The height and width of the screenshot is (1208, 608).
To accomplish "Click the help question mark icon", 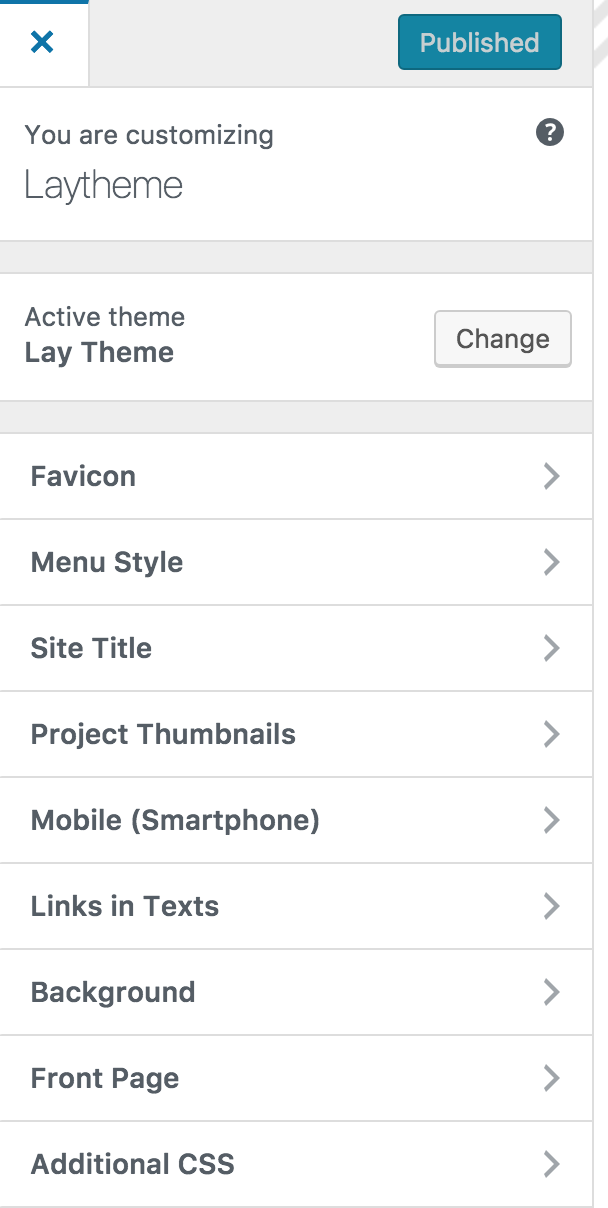I will (550, 133).
